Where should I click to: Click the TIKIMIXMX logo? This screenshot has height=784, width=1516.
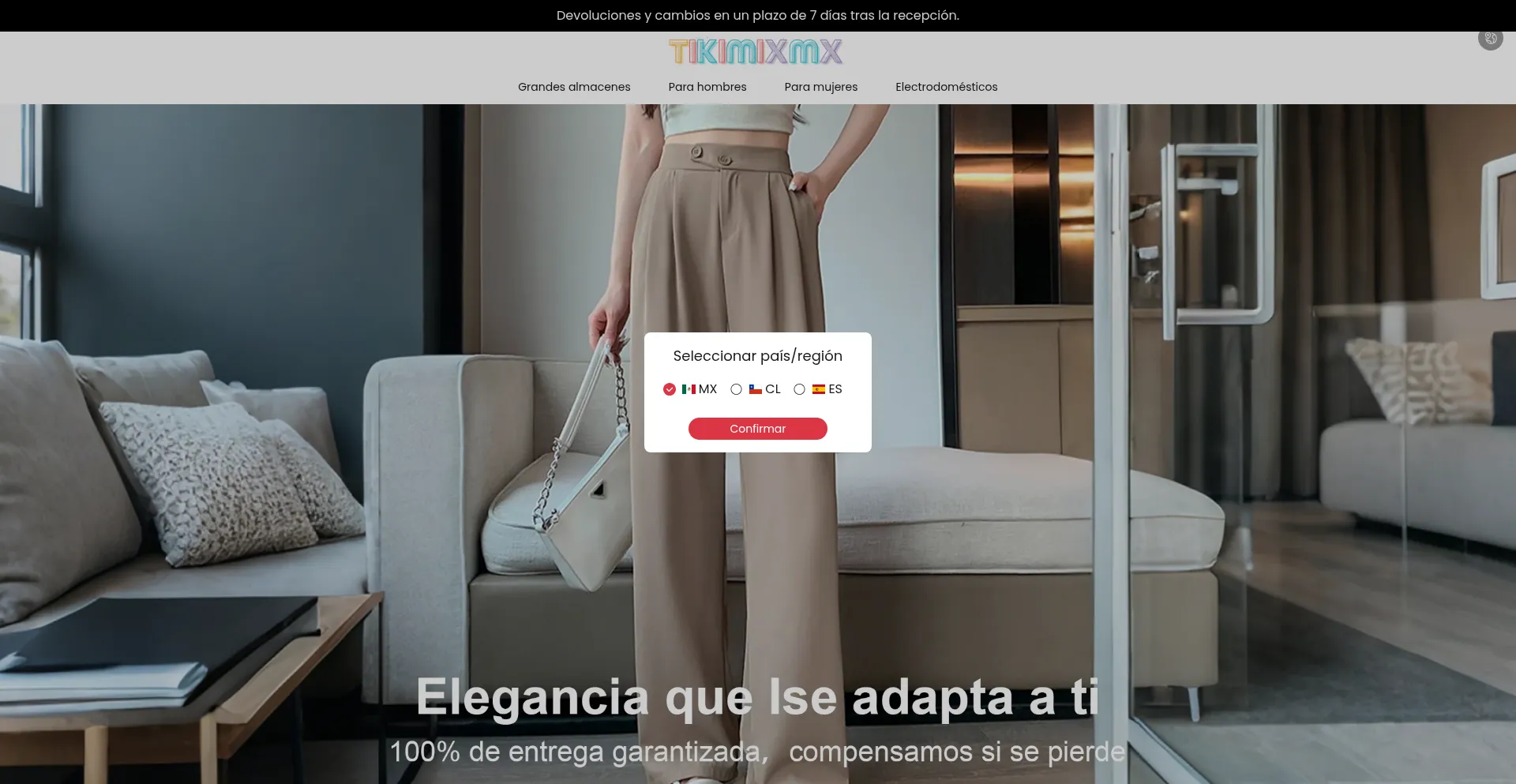click(x=755, y=51)
